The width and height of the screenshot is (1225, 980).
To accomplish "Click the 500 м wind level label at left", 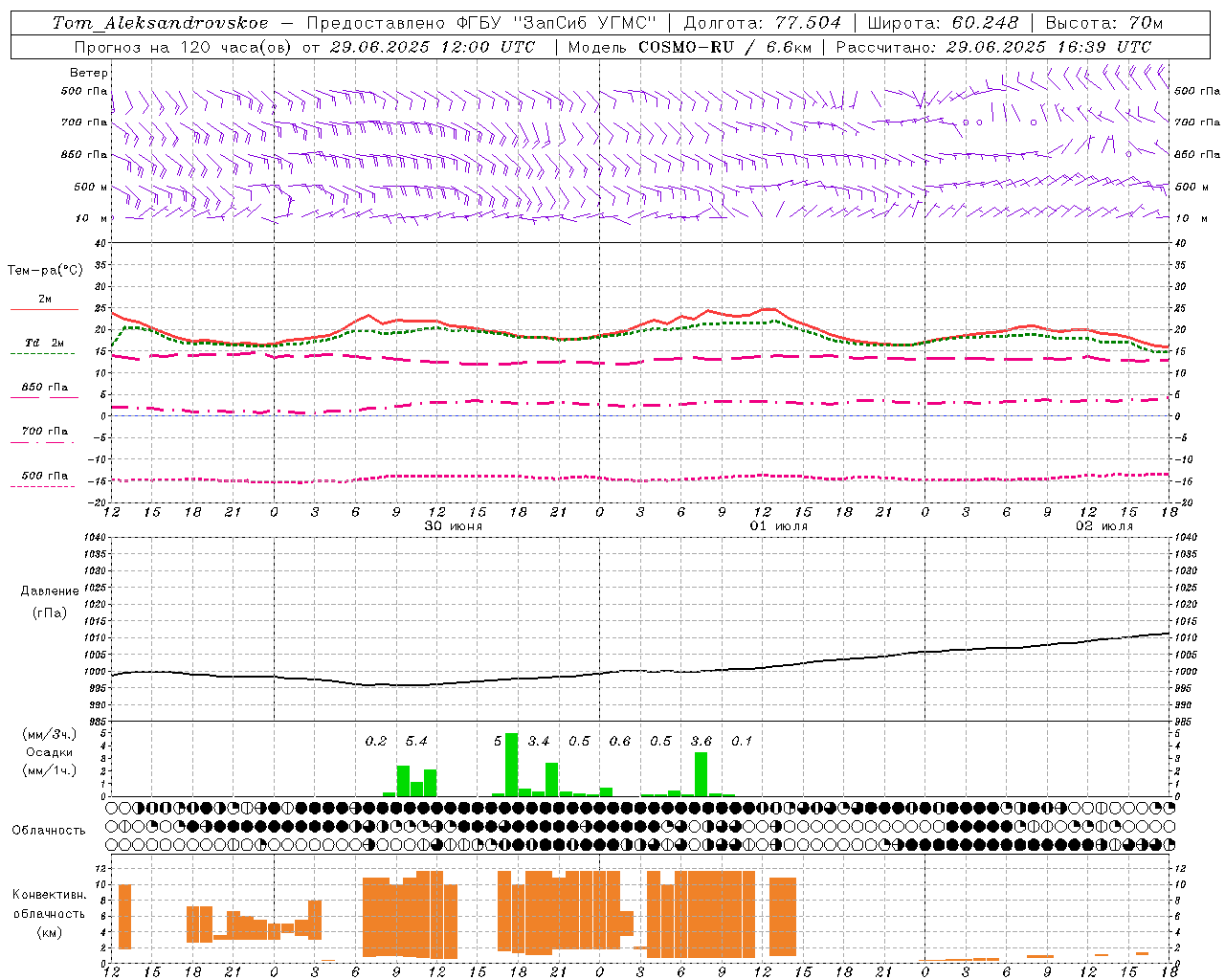I will pyautogui.click(x=91, y=187).
